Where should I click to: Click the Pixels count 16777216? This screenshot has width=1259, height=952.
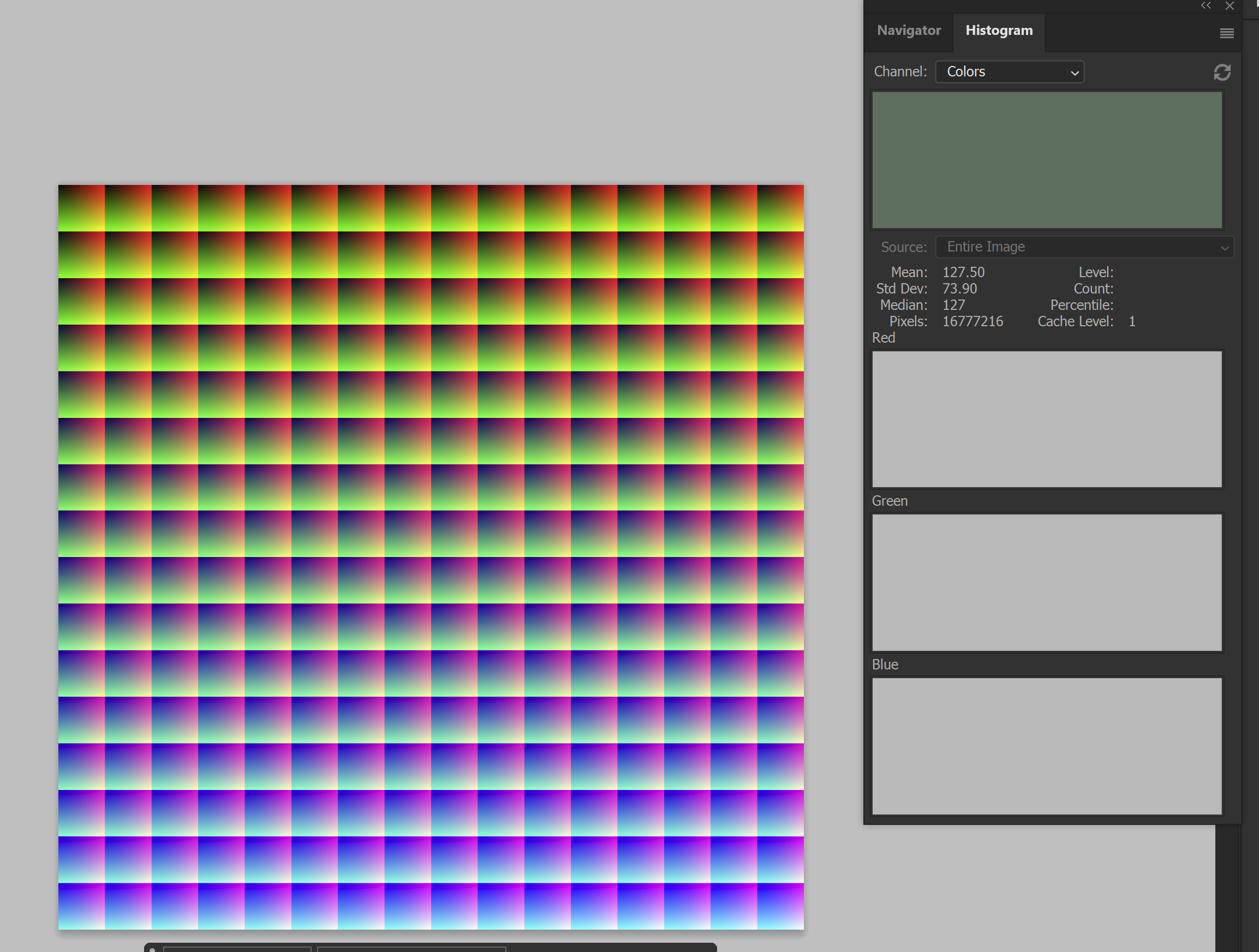[972, 321]
